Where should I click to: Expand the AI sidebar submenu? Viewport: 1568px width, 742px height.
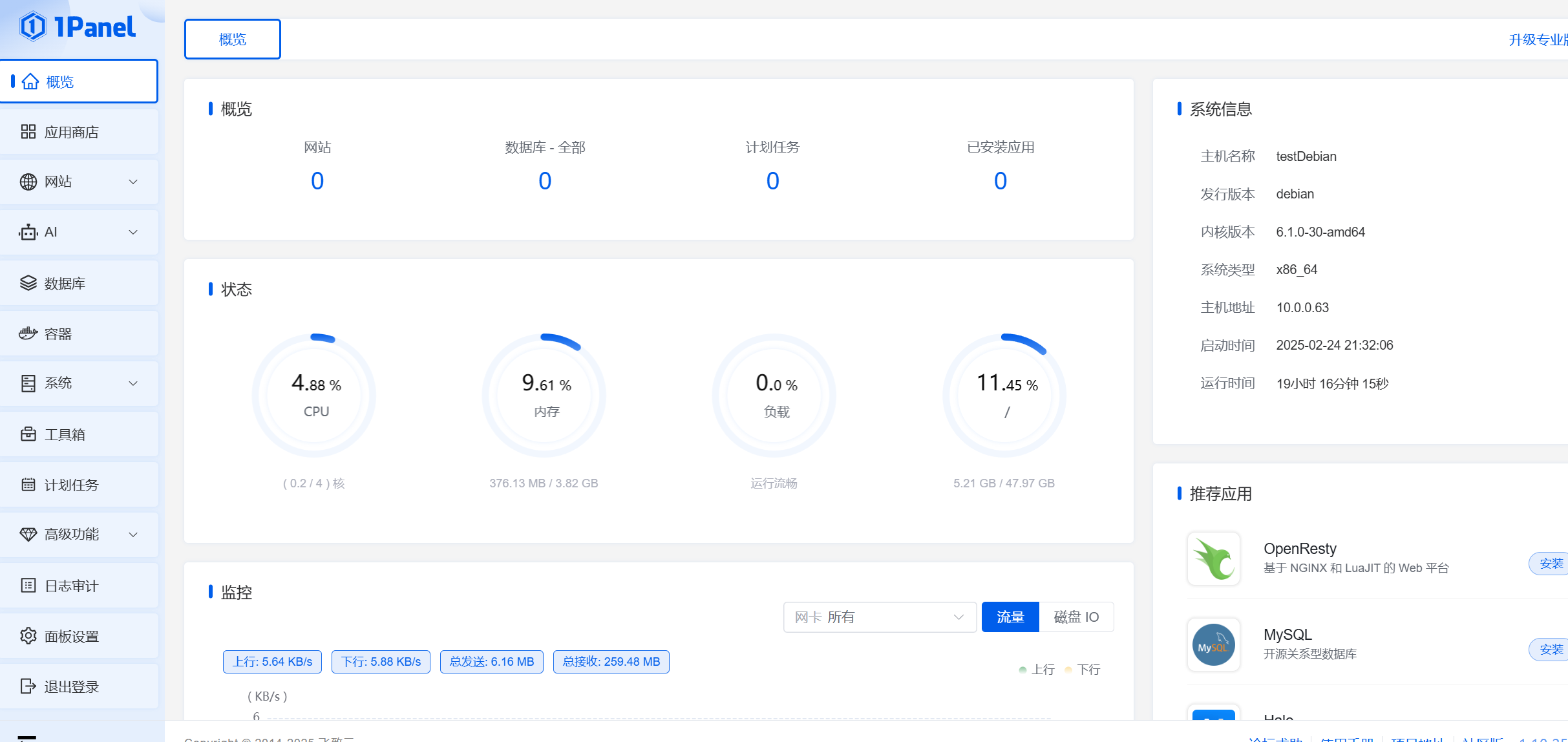tap(133, 233)
